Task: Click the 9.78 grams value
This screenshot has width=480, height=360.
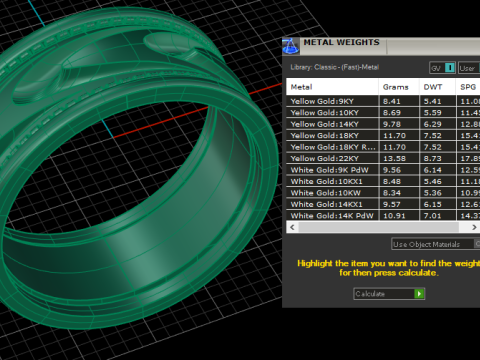Action: click(x=392, y=124)
